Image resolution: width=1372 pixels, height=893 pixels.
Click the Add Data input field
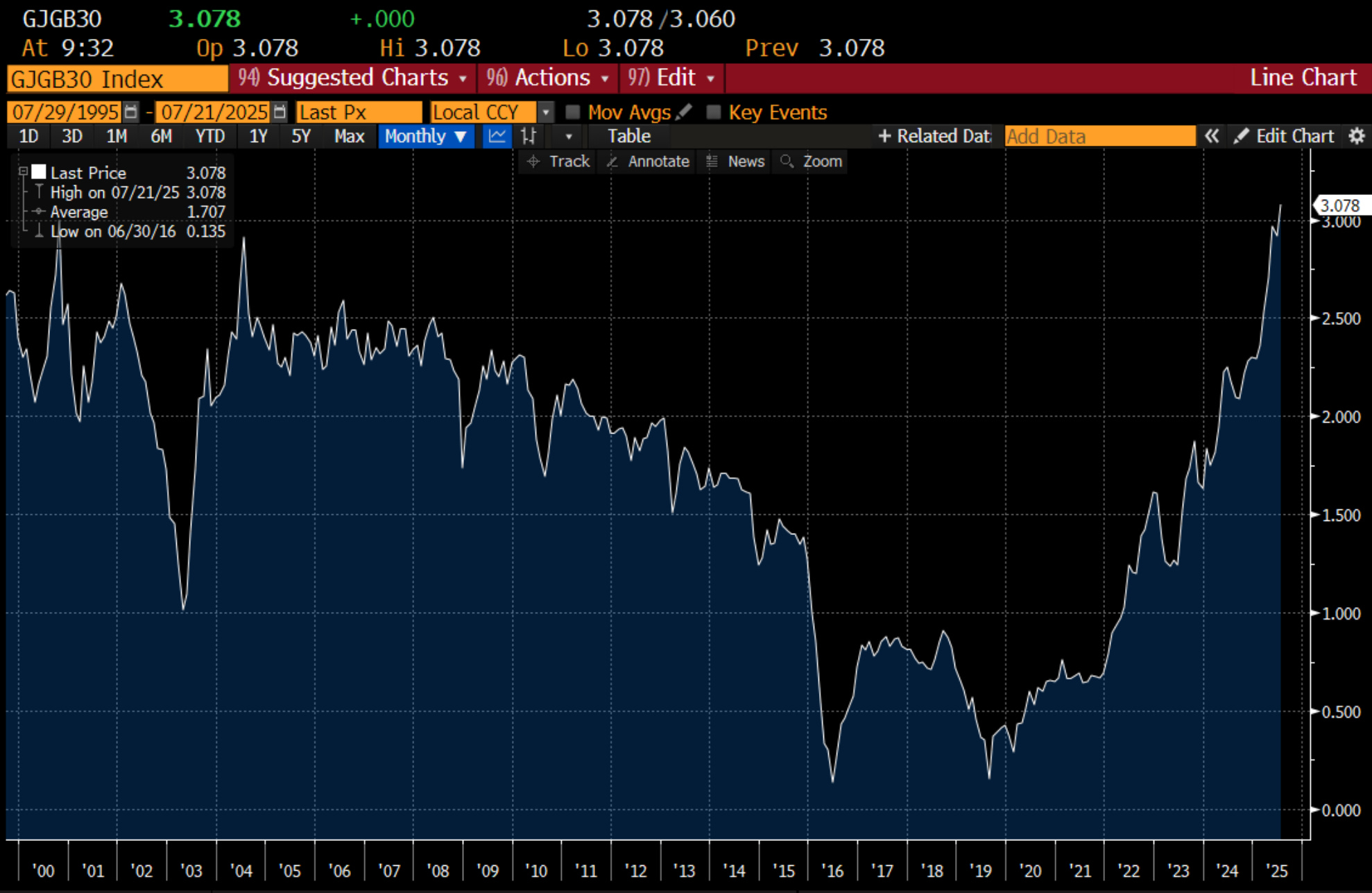point(1099,136)
